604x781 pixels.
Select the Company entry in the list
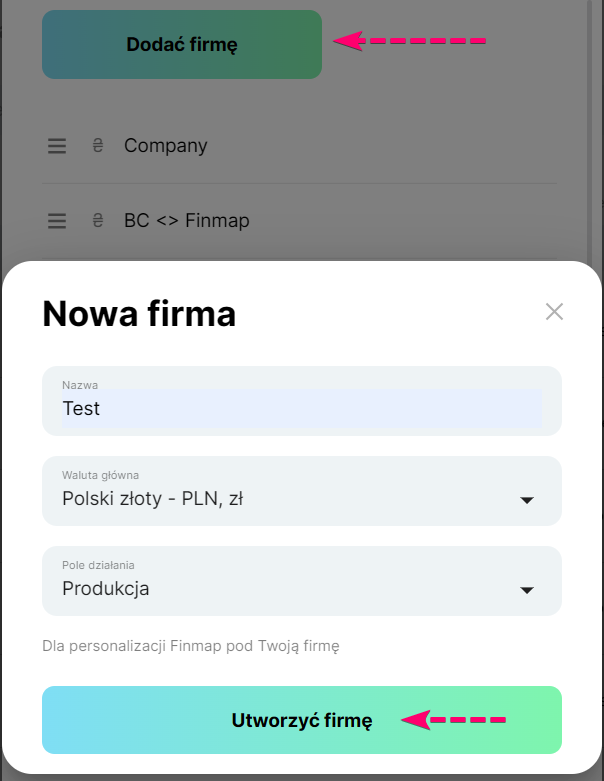click(x=166, y=146)
